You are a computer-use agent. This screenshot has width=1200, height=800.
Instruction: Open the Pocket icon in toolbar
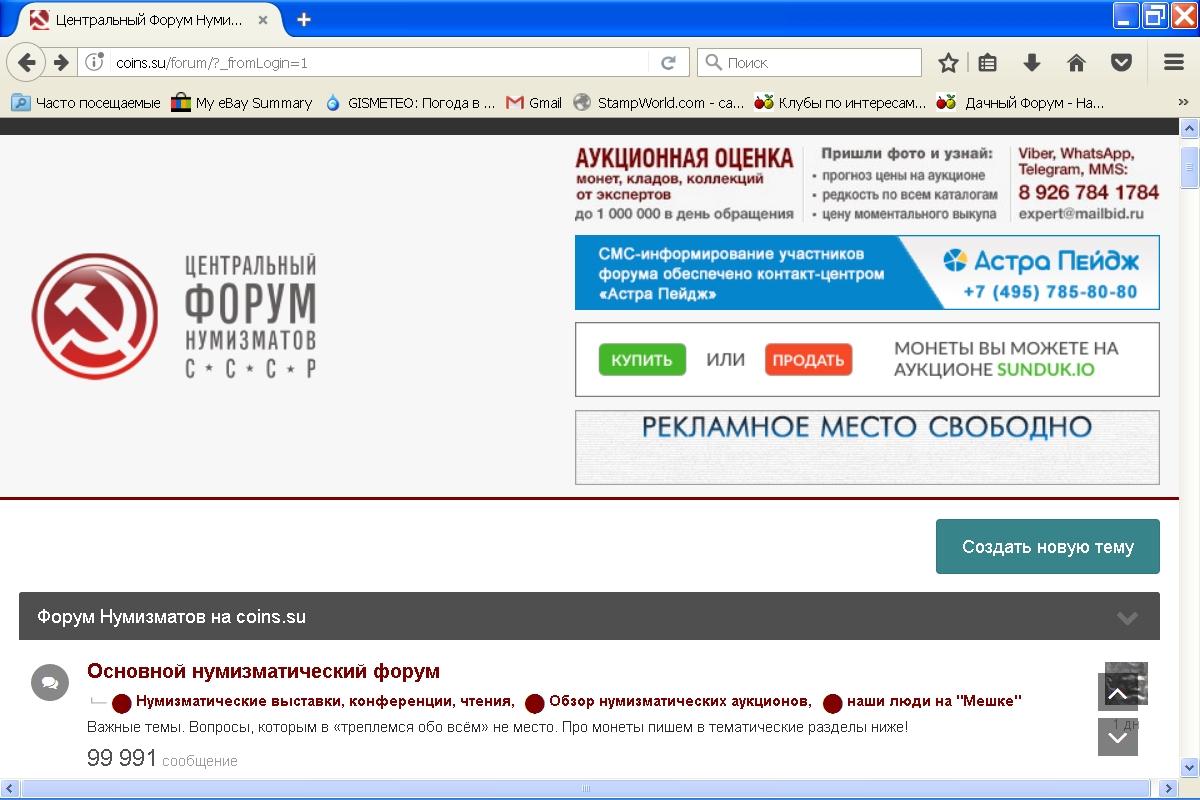[1122, 62]
